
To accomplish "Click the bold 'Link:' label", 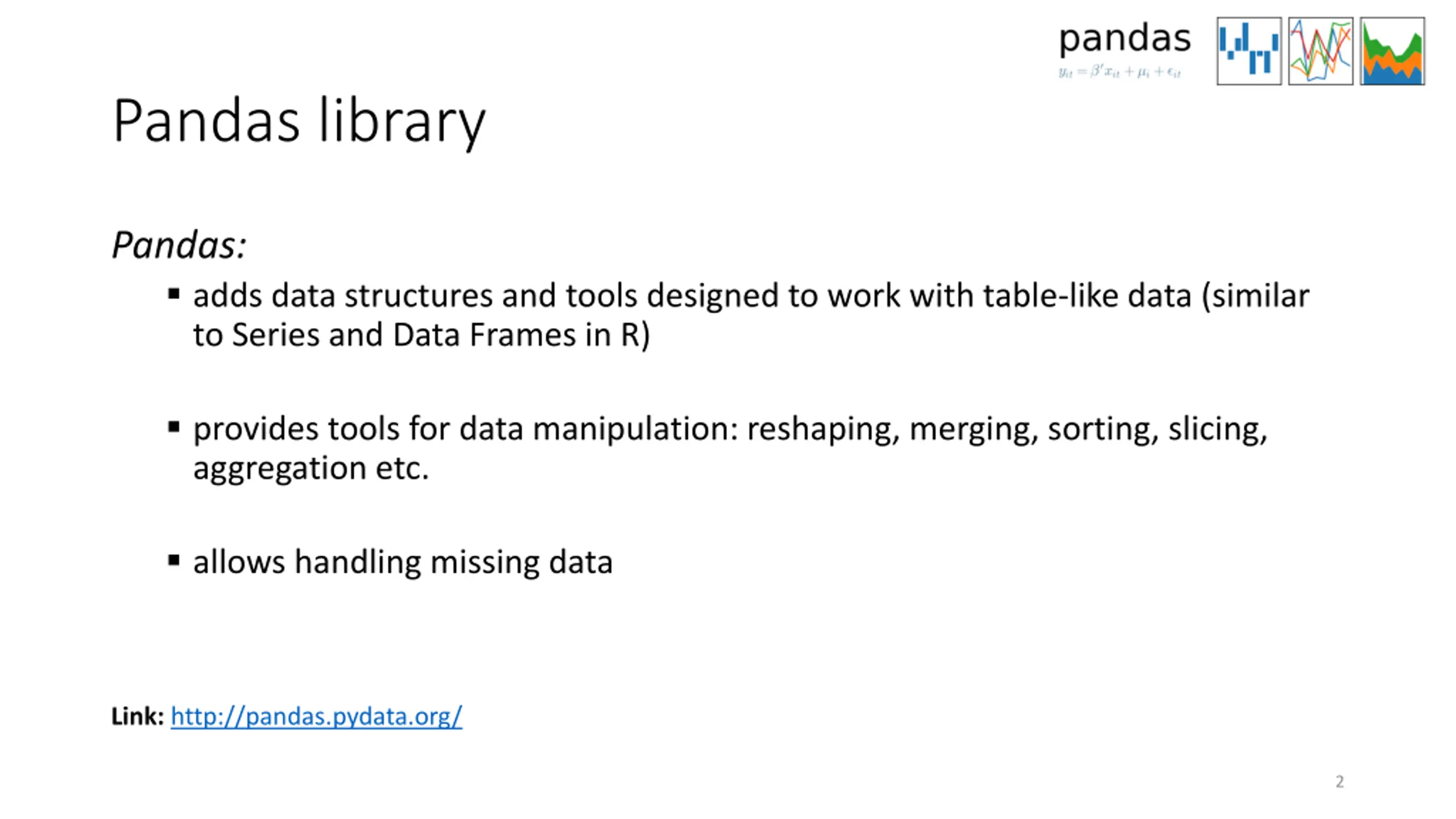I will click(138, 716).
